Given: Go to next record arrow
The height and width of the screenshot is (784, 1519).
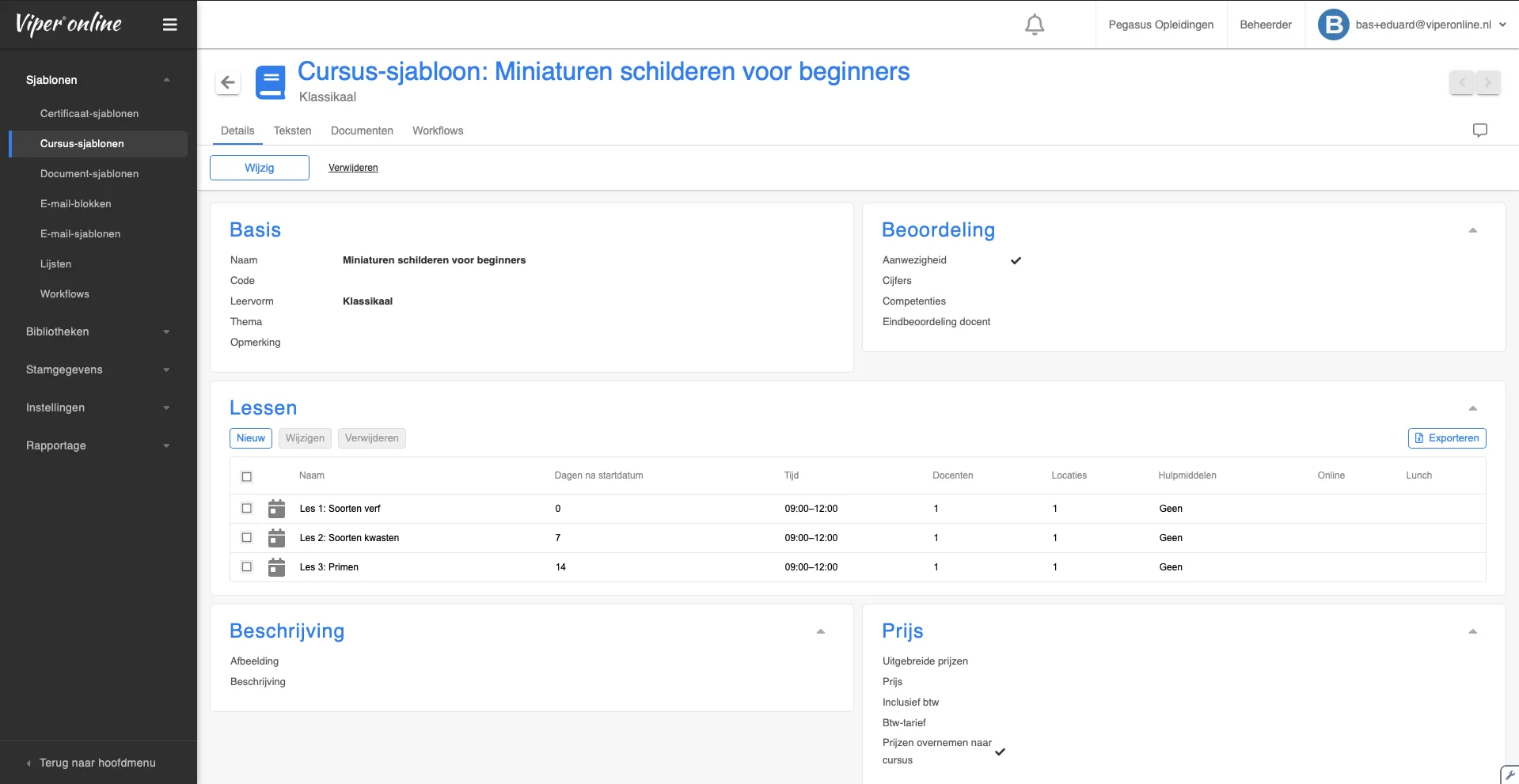Looking at the screenshot, I should [1487, 82].
